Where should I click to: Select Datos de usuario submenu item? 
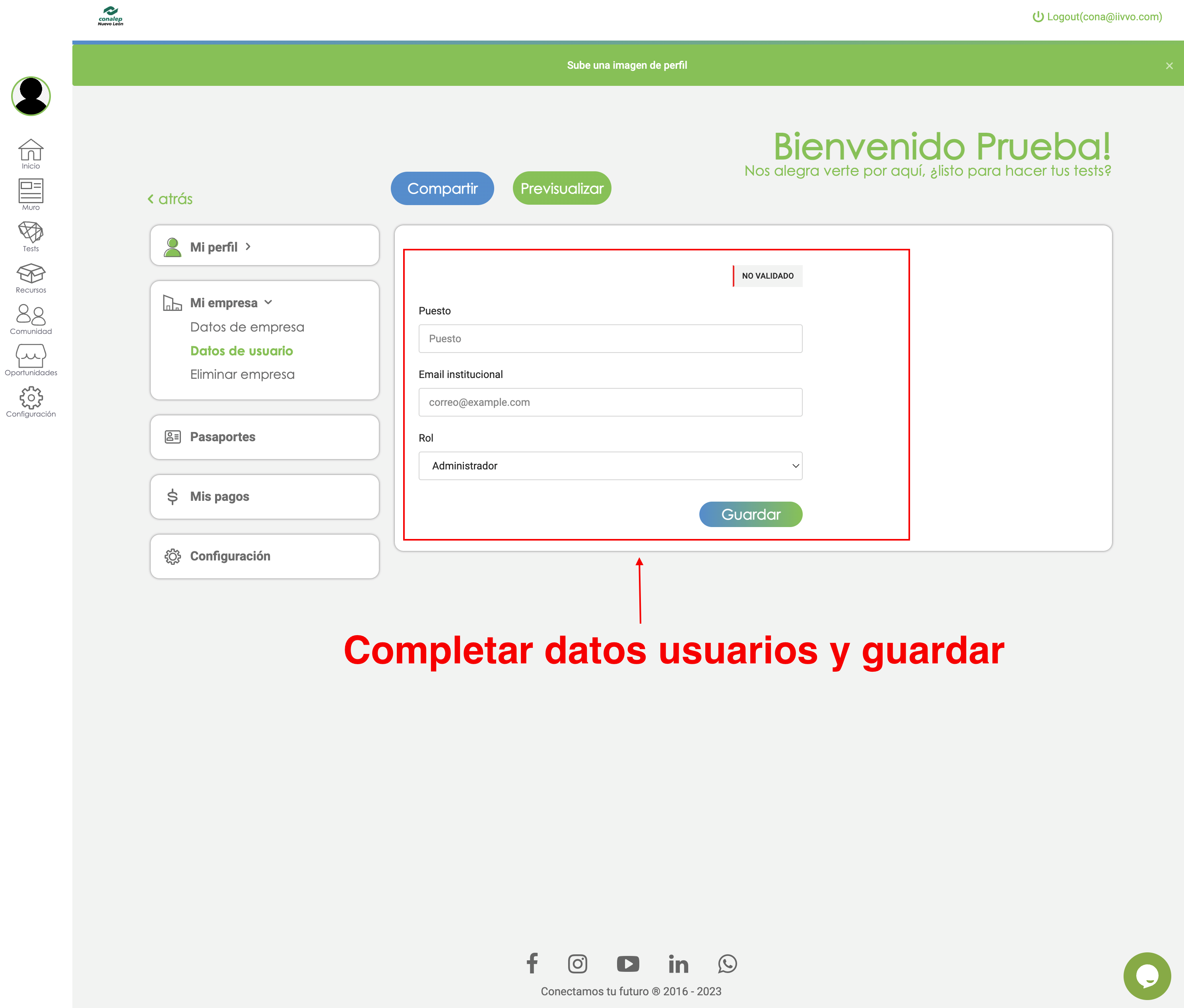point(242,351)
